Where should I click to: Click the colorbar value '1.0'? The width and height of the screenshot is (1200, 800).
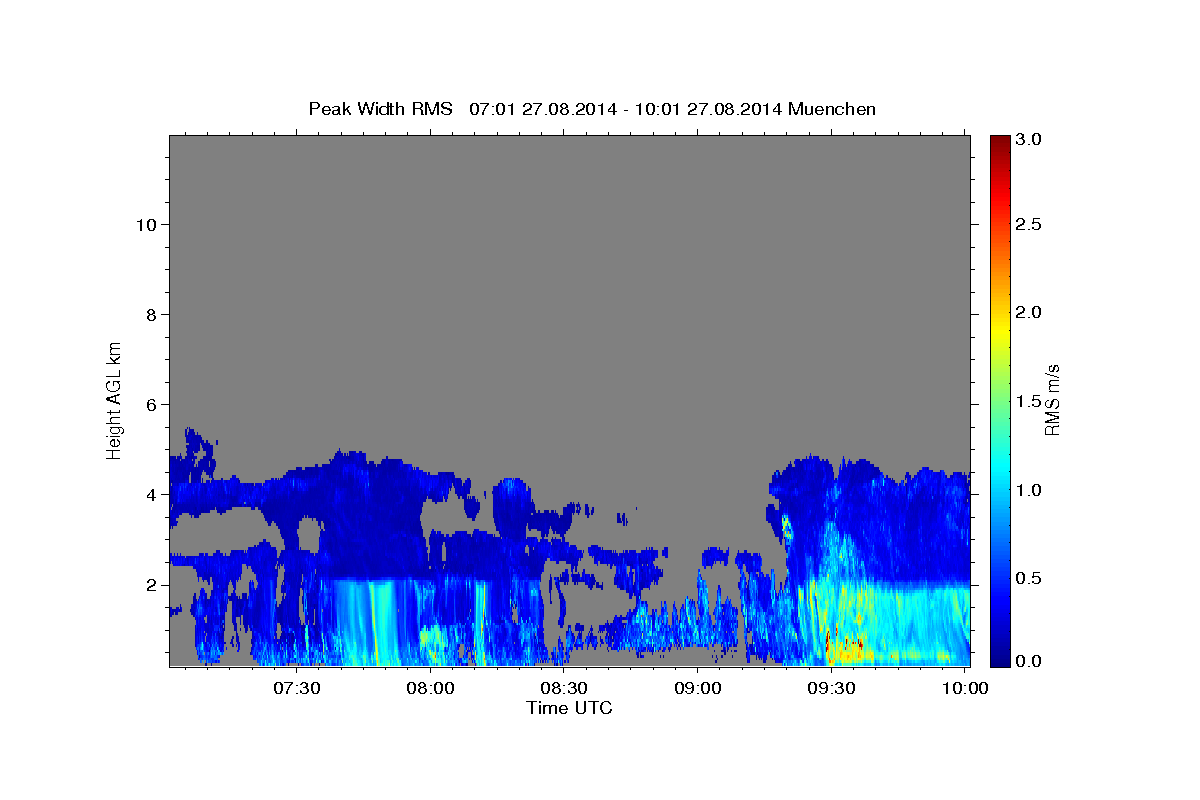[x=1027, y=490]
